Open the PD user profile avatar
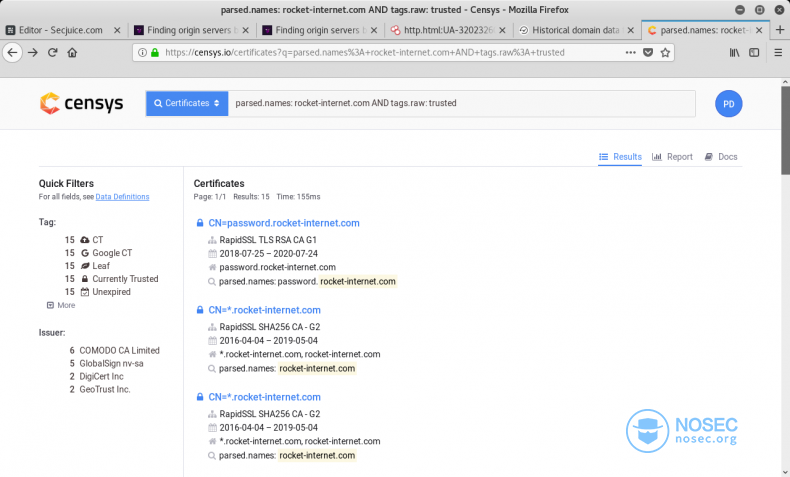 (x=728, y=104)
